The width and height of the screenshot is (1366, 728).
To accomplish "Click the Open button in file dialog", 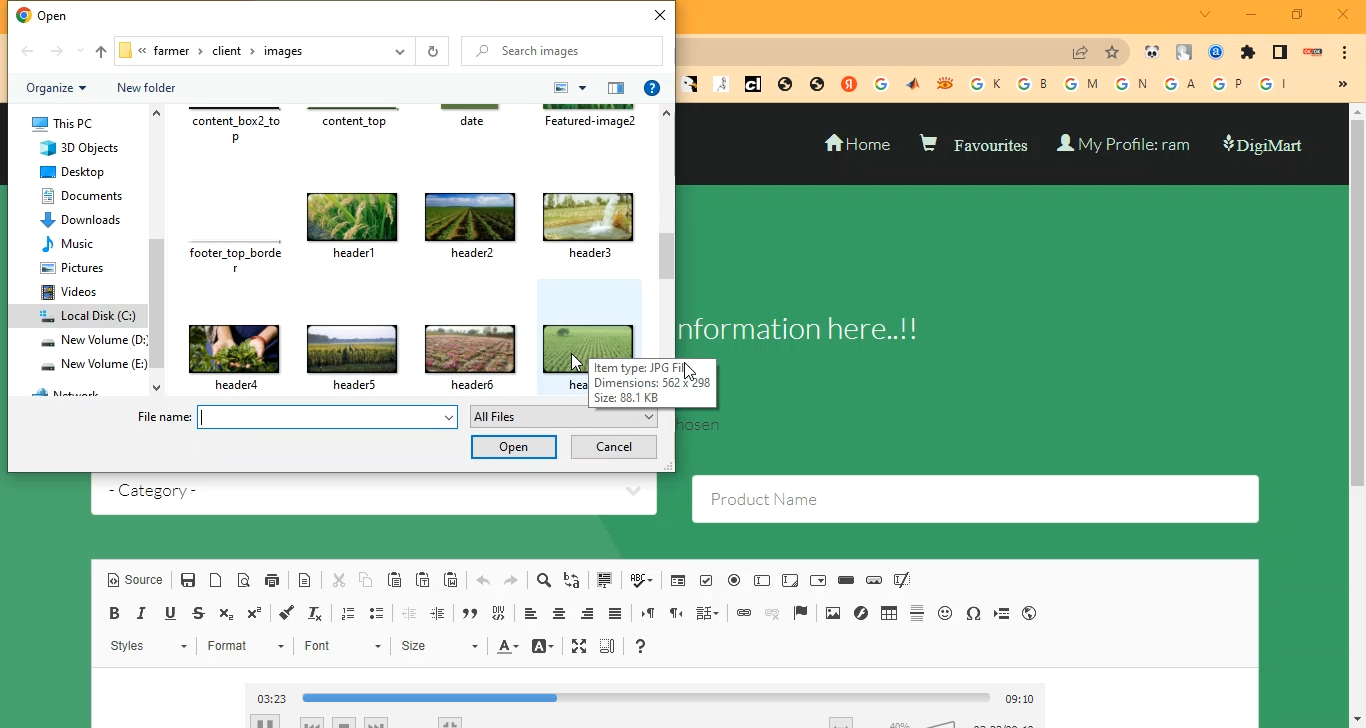I will click(513, 447).
